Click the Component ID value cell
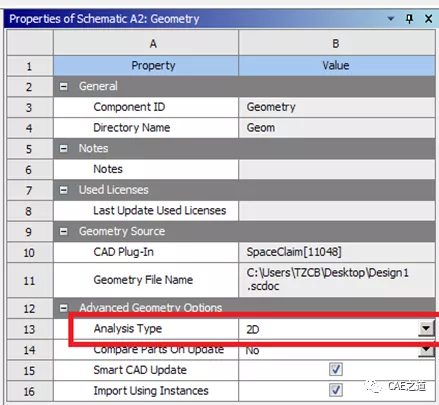The height and width of the screenshot is (405, 439). pos(337,107)
